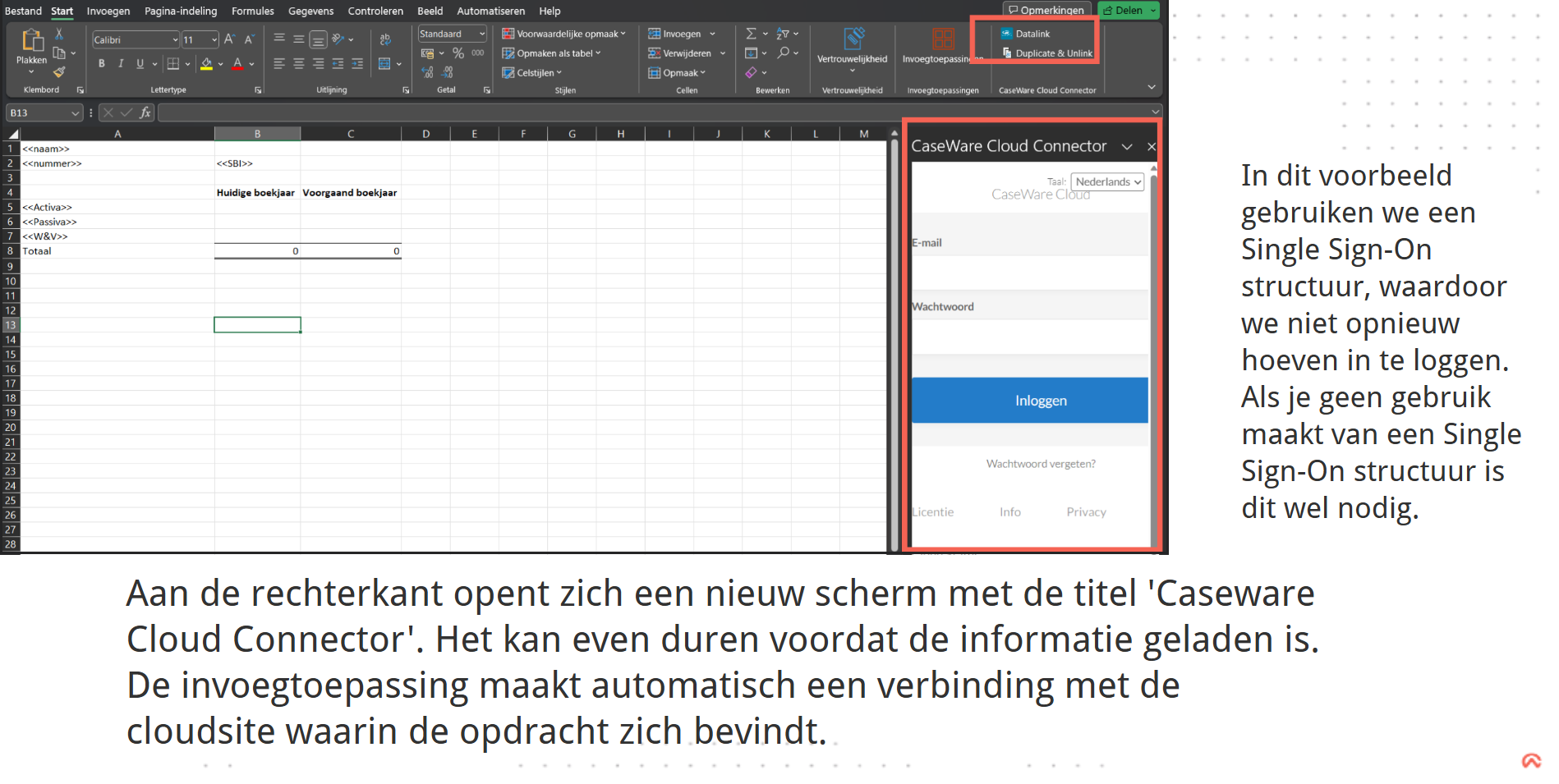Toggle bottom vertical alignment
The width and height of the screenshot is (1559, 784).
point(319,39)
